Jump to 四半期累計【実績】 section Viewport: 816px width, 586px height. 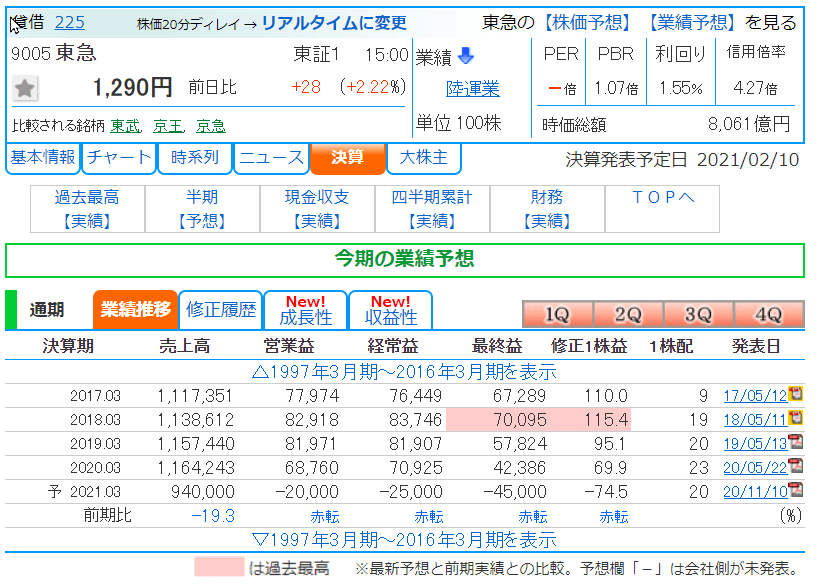[x=432, y=209]
